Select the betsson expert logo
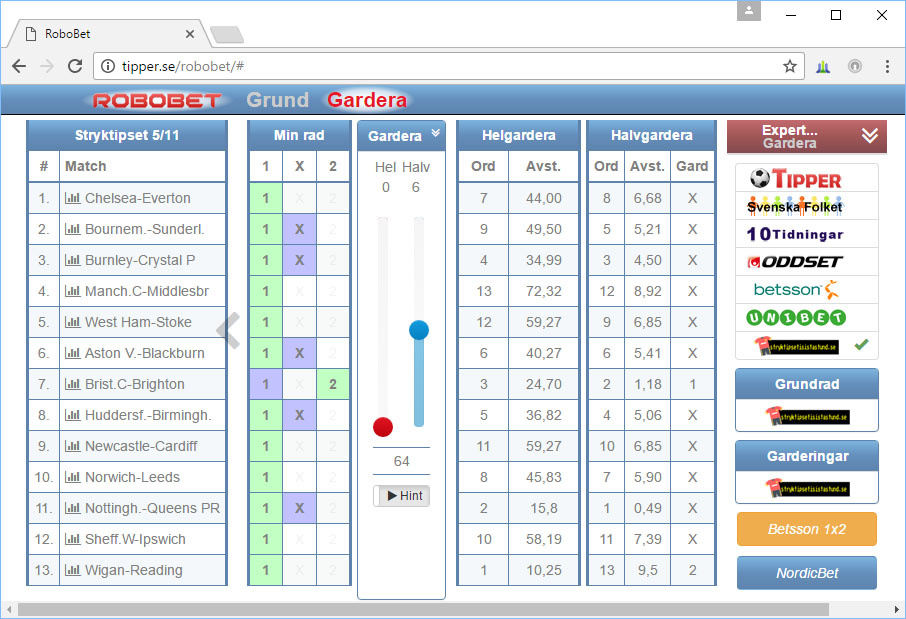 click(x=796, y=289)
